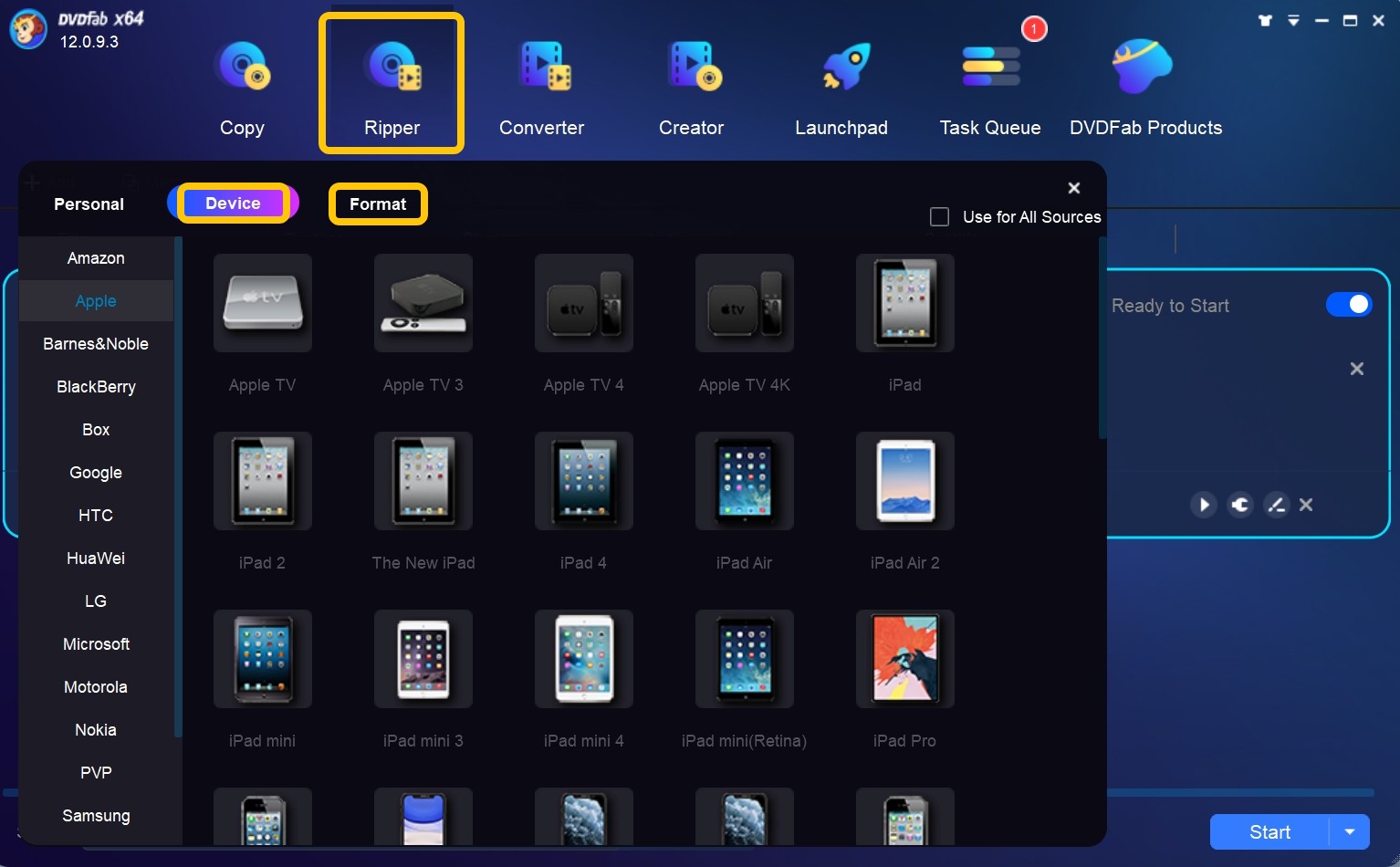This screenshot has width=1400, height=867.
Task: Close the profile selection panel
Action: tap(1074, 188)
